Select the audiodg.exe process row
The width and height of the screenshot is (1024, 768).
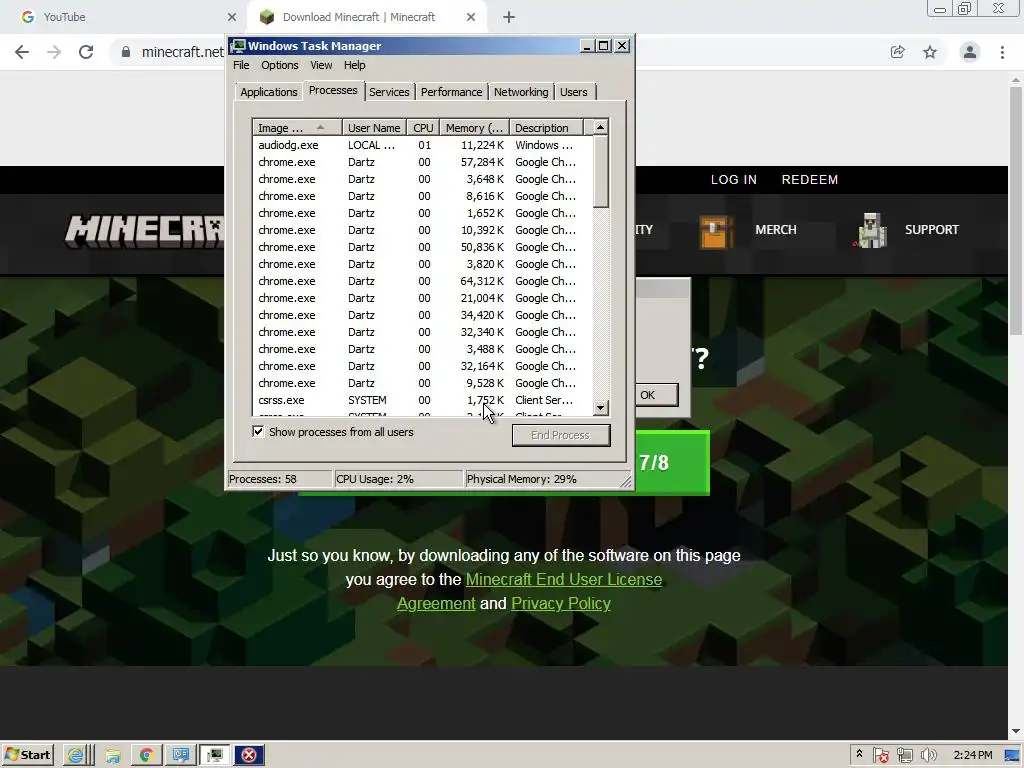pyautogui.click(x=423, y=145)
